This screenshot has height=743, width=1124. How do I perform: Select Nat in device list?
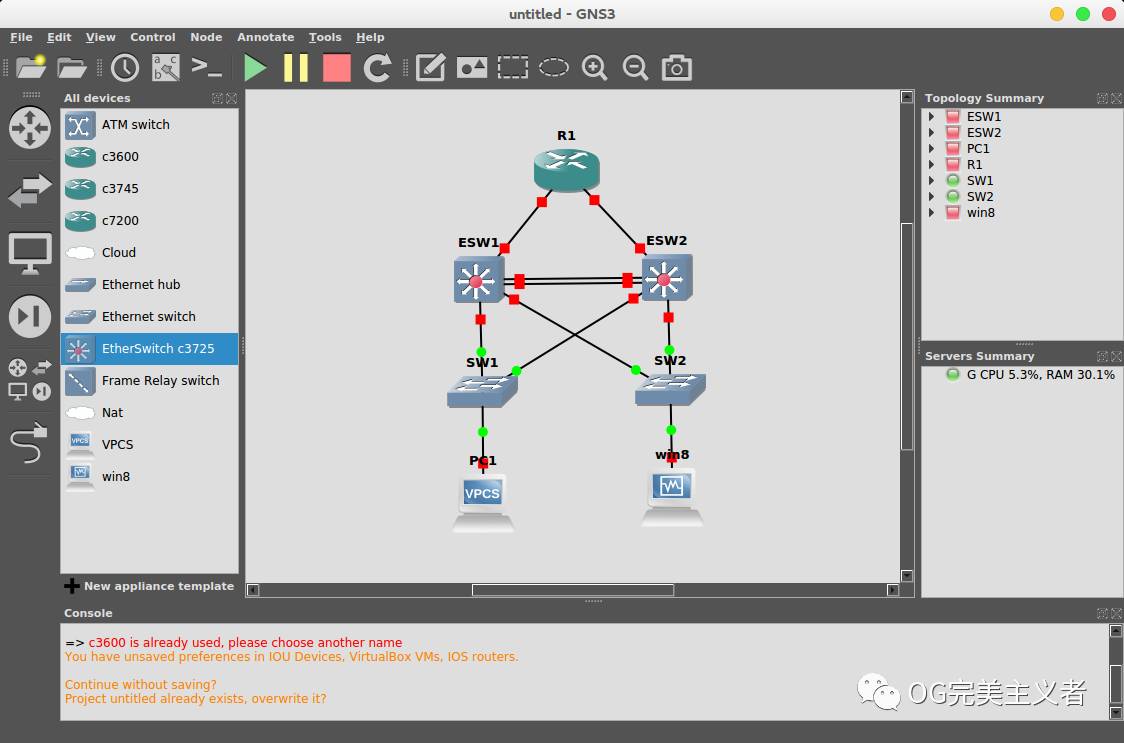point(149,412)
